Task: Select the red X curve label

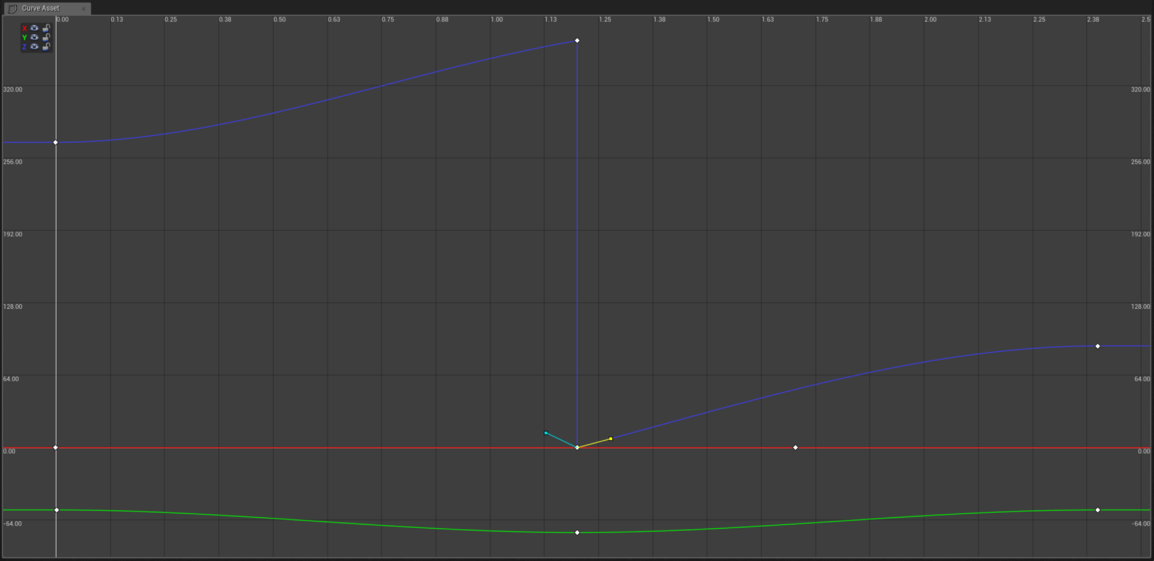Action: pos(25,28)
